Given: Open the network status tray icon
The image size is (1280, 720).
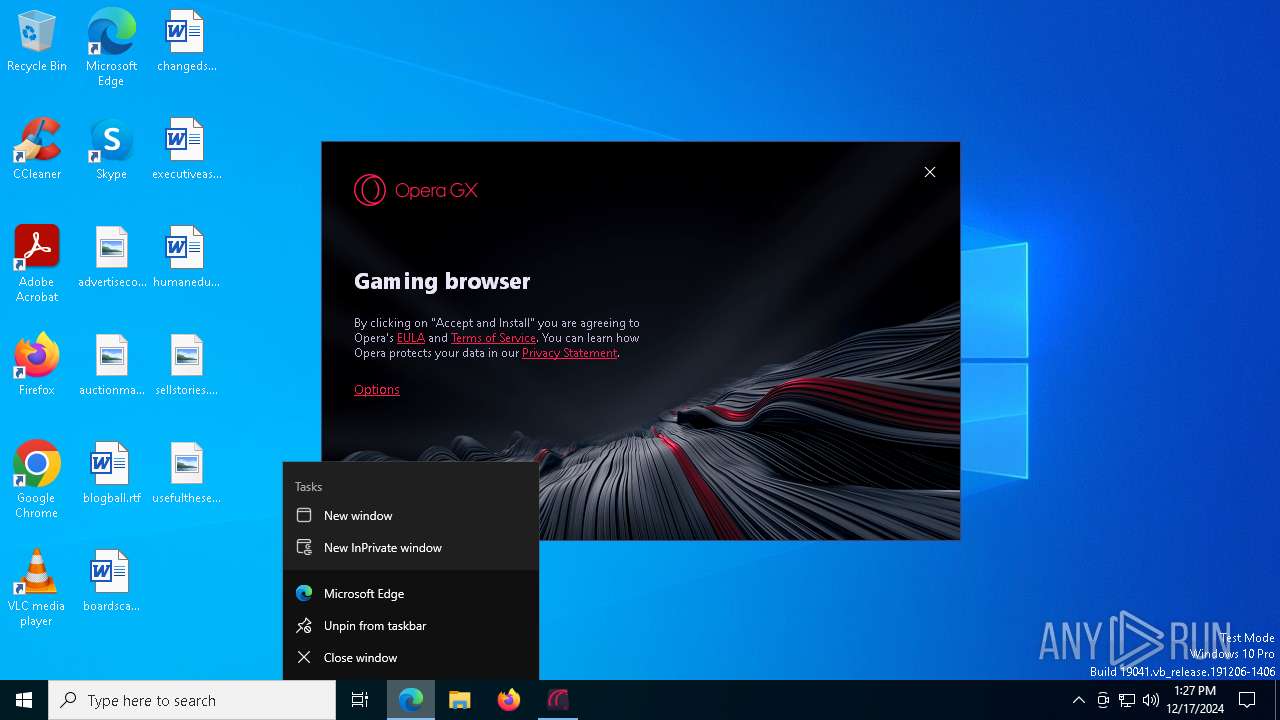Looking at the screenshot, I should pos(1127,700).
